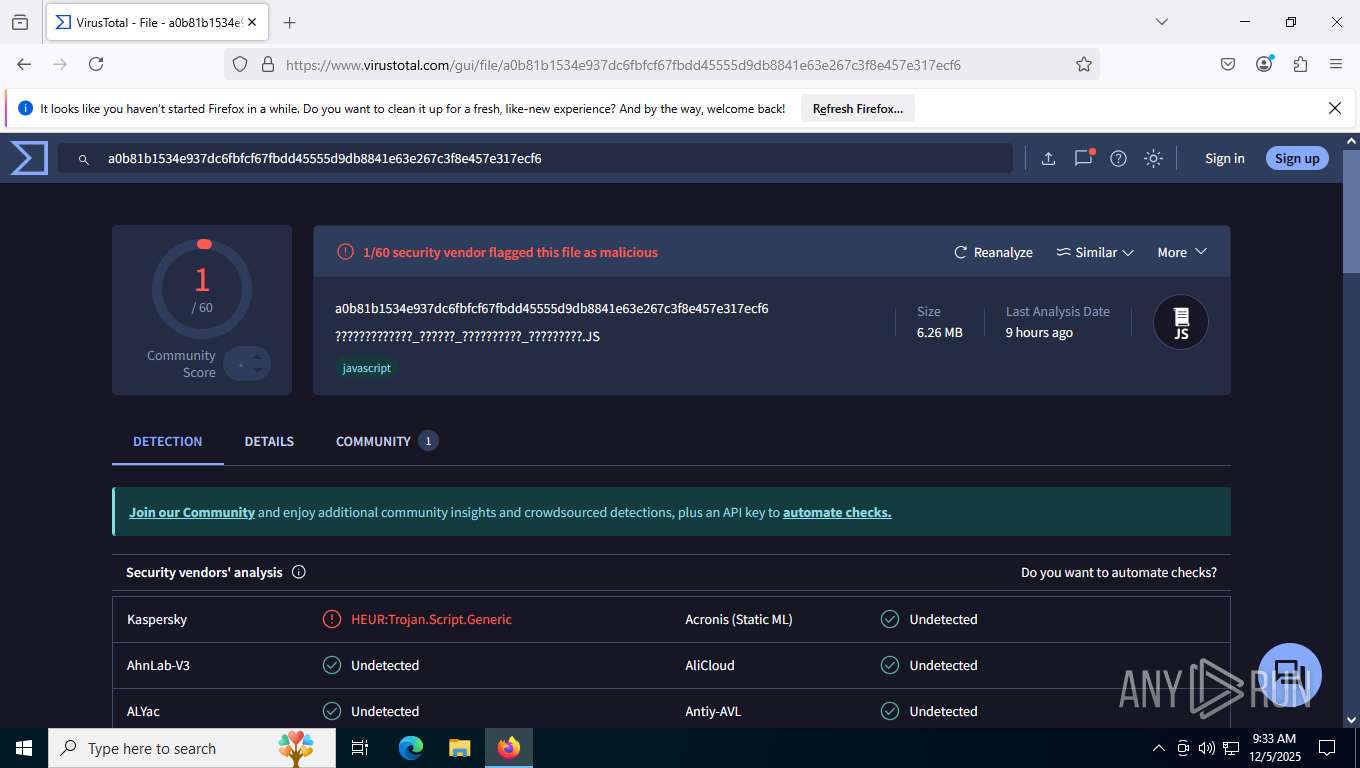Click the Acronis undetected check icon
Image resolution: width=1360 pixels, height=768 pixels.
pyautogui.click(x=890, y=619)
